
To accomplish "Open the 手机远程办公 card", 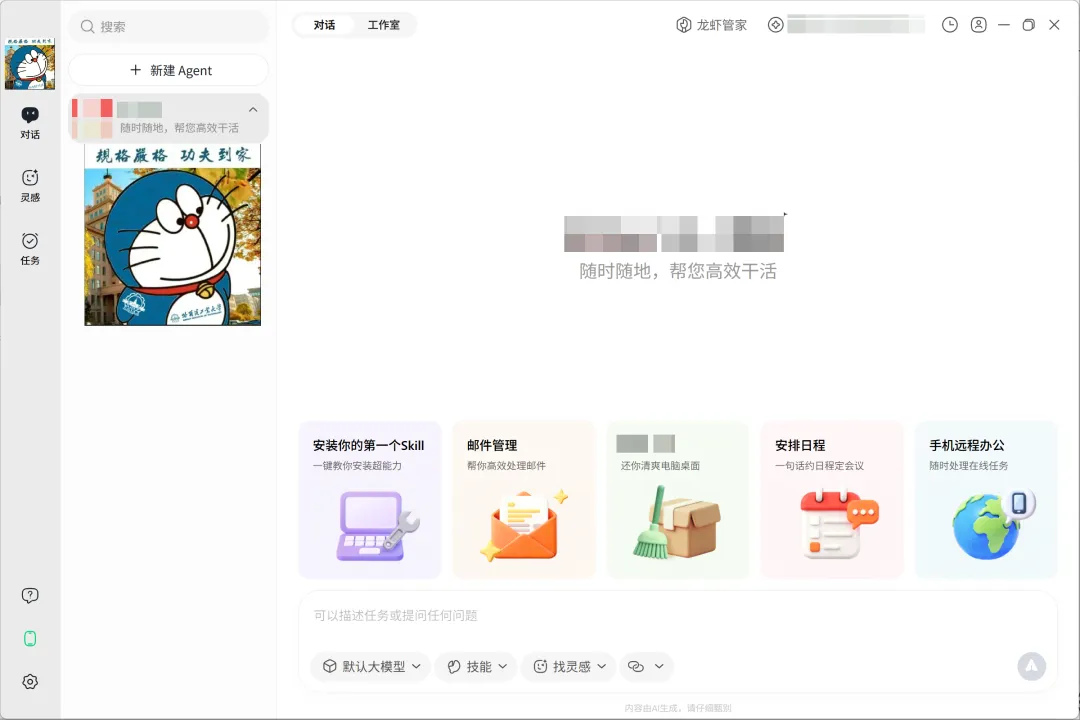I will 986,500.
